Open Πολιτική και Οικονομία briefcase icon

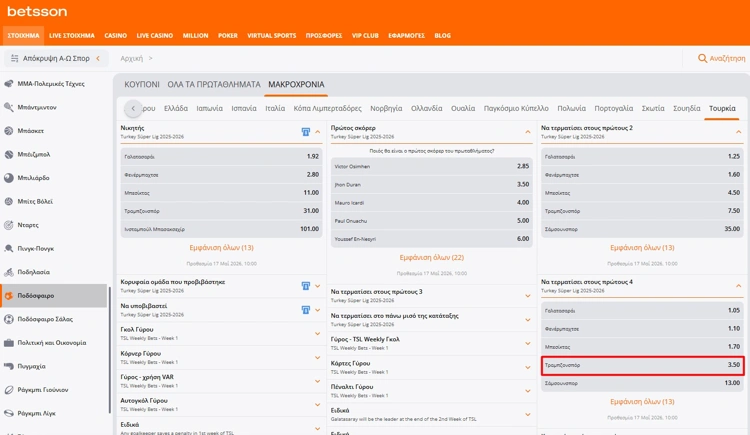[x=9, y=343]
